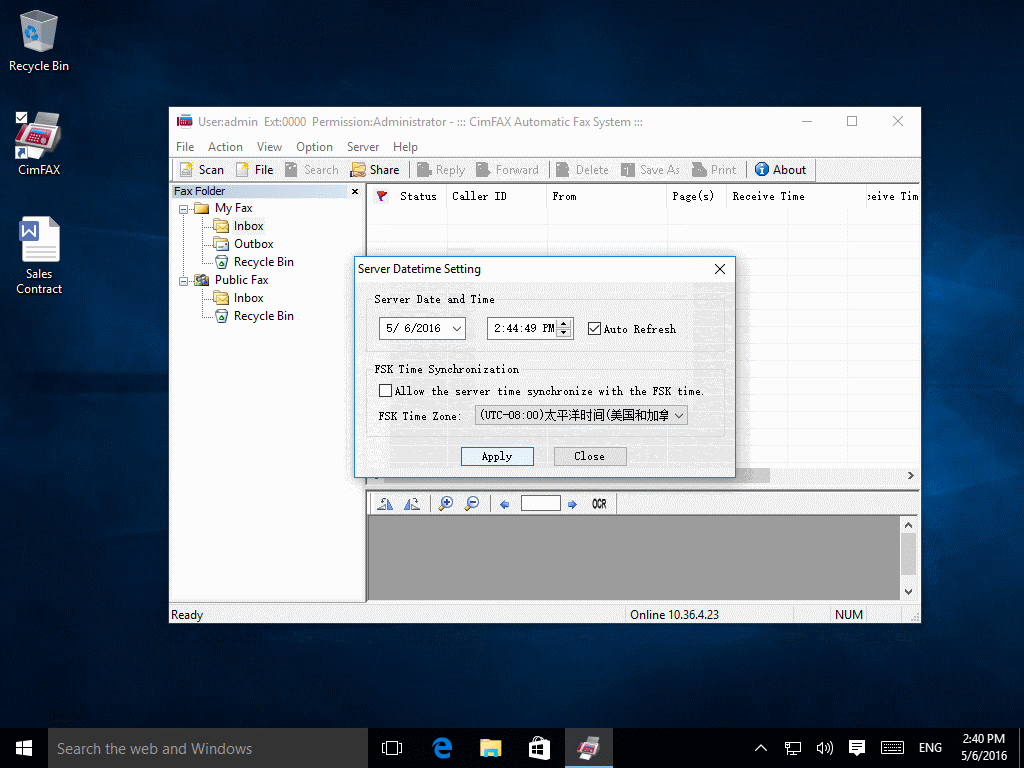
Task: Click the Close button in dialog
Action: click(x=590, y=456)
